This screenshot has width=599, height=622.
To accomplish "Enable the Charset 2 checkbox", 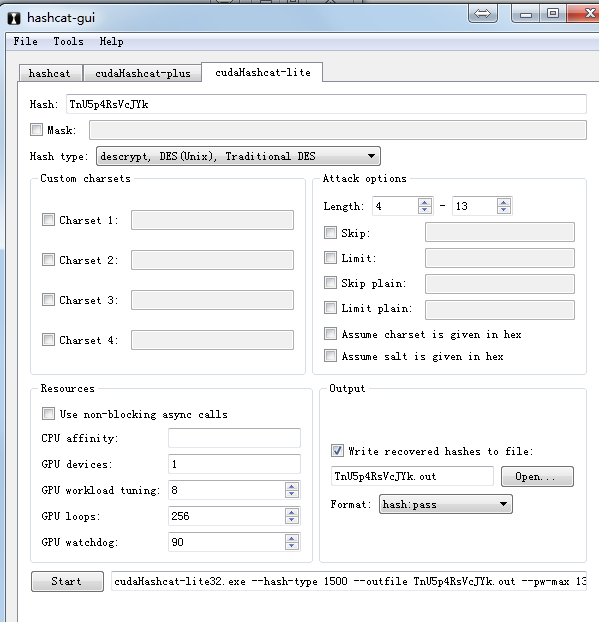I will (48, 260).
